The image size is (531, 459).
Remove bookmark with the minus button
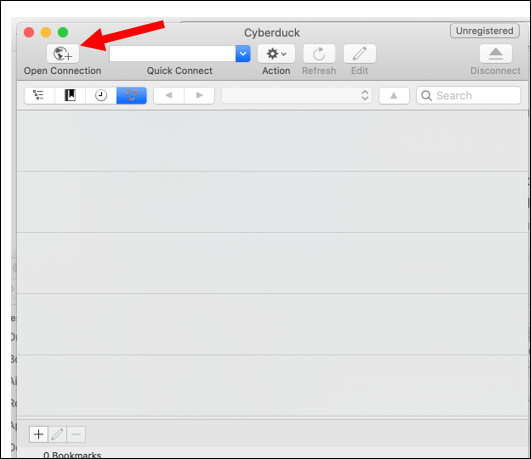click(x=76, y=434)
